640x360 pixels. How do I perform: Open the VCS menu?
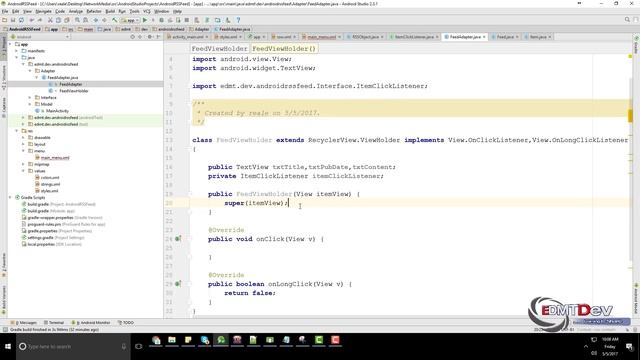[x=147, y=11]
